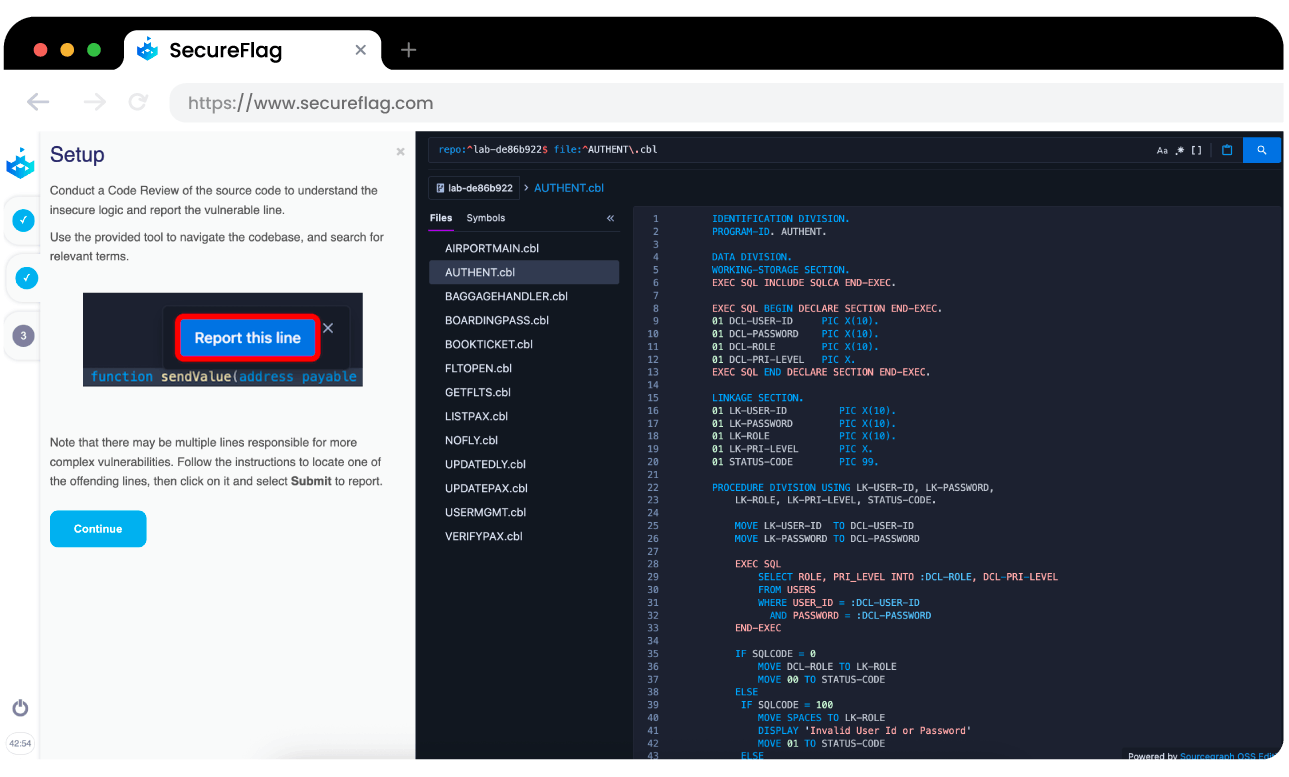
Task: Select the SecureFlag browser tab
Action: point(226,49)
